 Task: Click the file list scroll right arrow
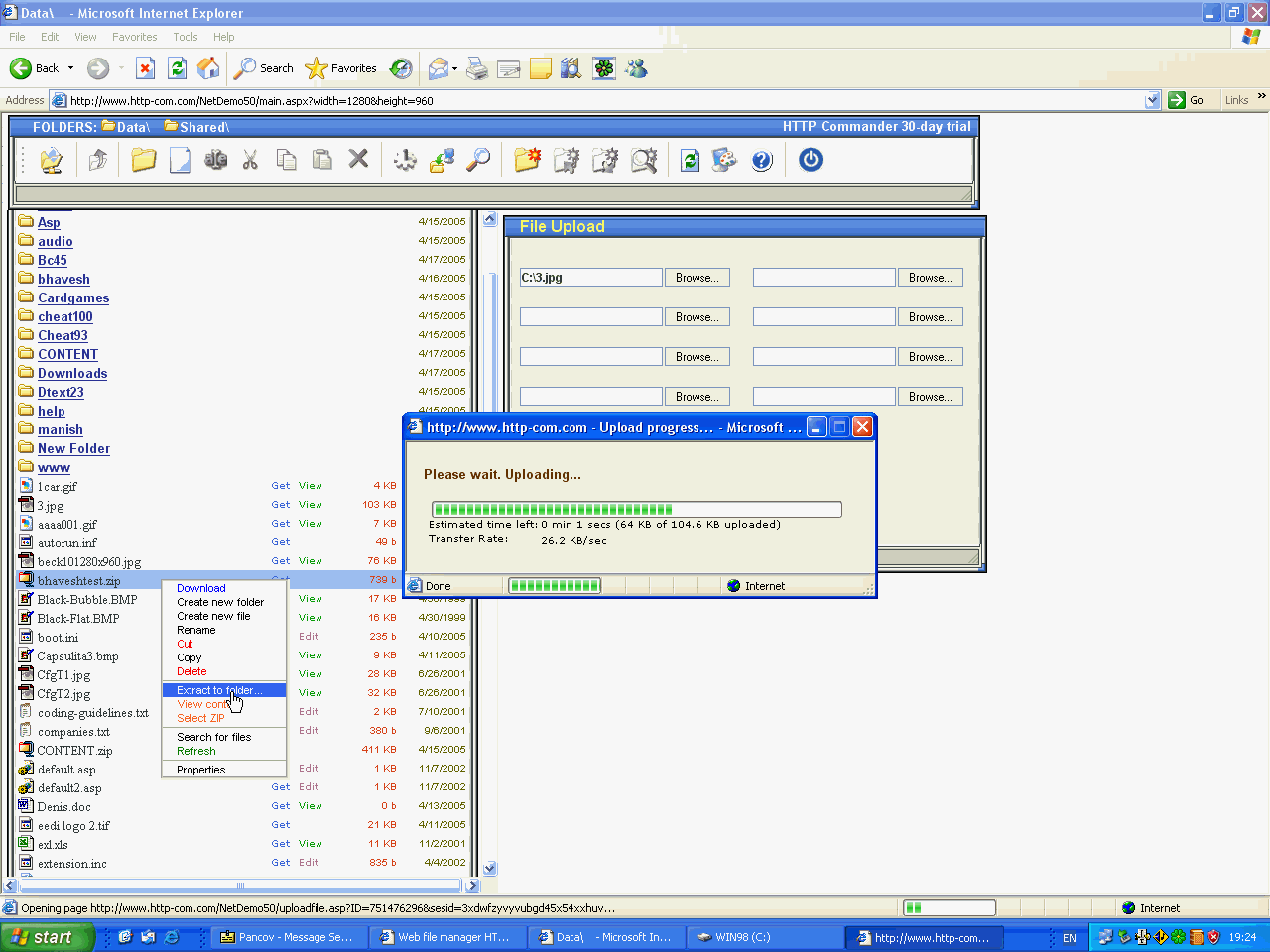click(472, 886)
